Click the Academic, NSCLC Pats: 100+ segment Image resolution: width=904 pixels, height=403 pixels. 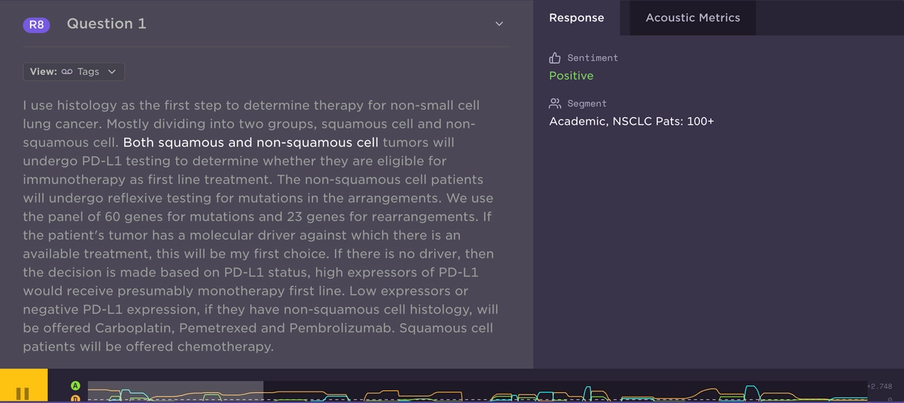tap(631, 122)
